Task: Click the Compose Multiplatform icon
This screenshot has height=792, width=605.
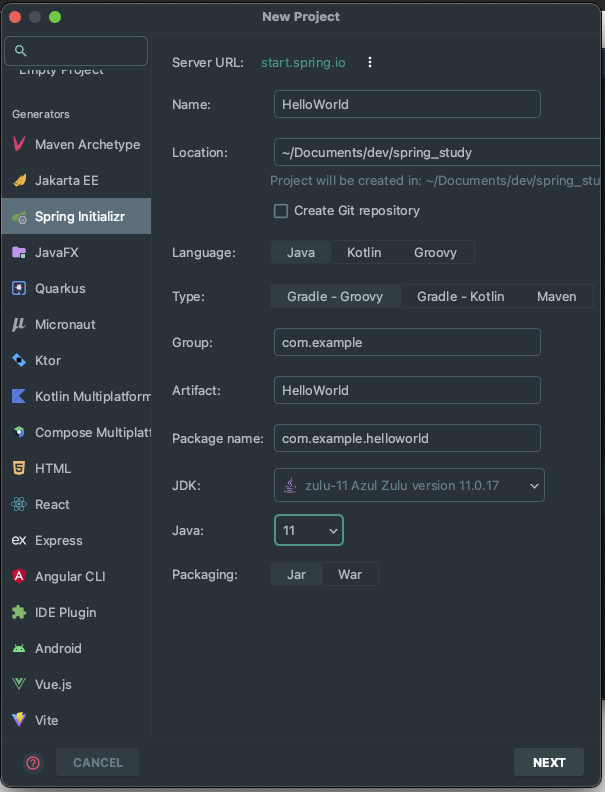Action: pos(19,432)
